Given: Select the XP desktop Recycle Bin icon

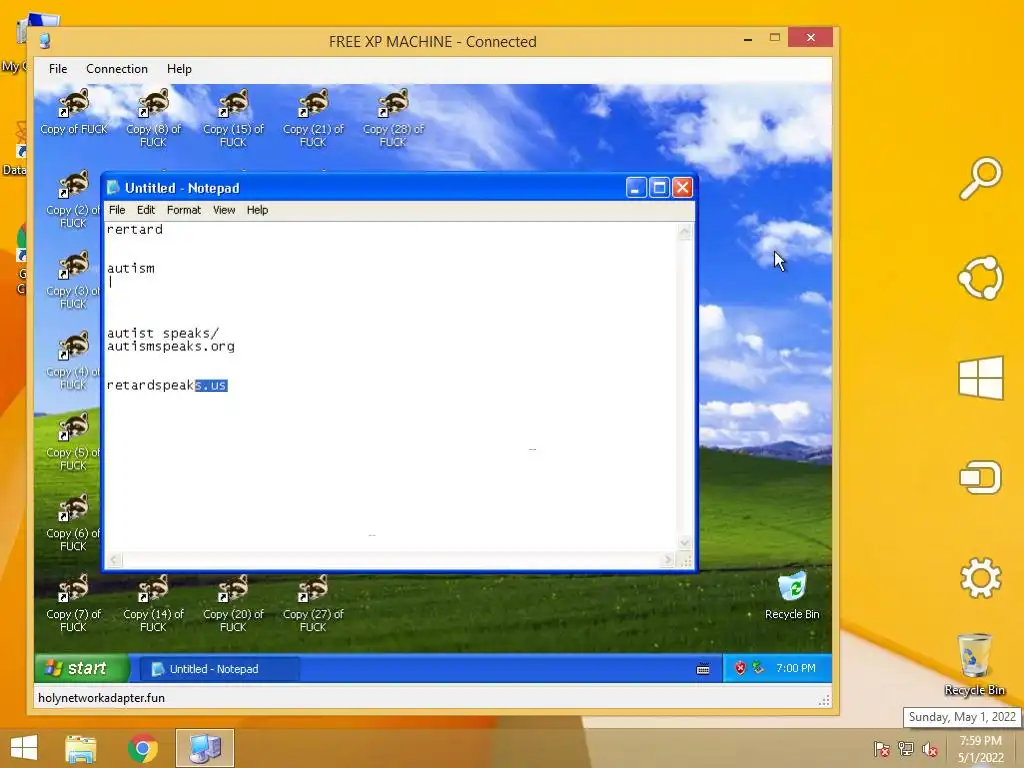Looking at the screenshot, I should (792, 596).
